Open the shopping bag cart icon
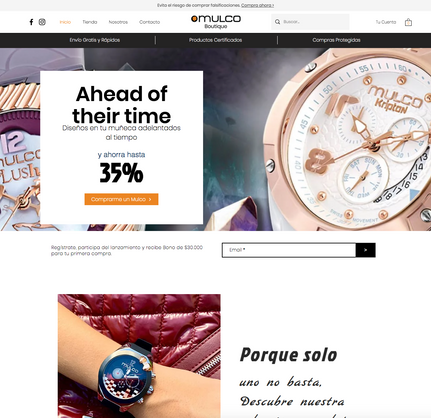The width and height of the screenshot is (431, 418). click(408, 22)
